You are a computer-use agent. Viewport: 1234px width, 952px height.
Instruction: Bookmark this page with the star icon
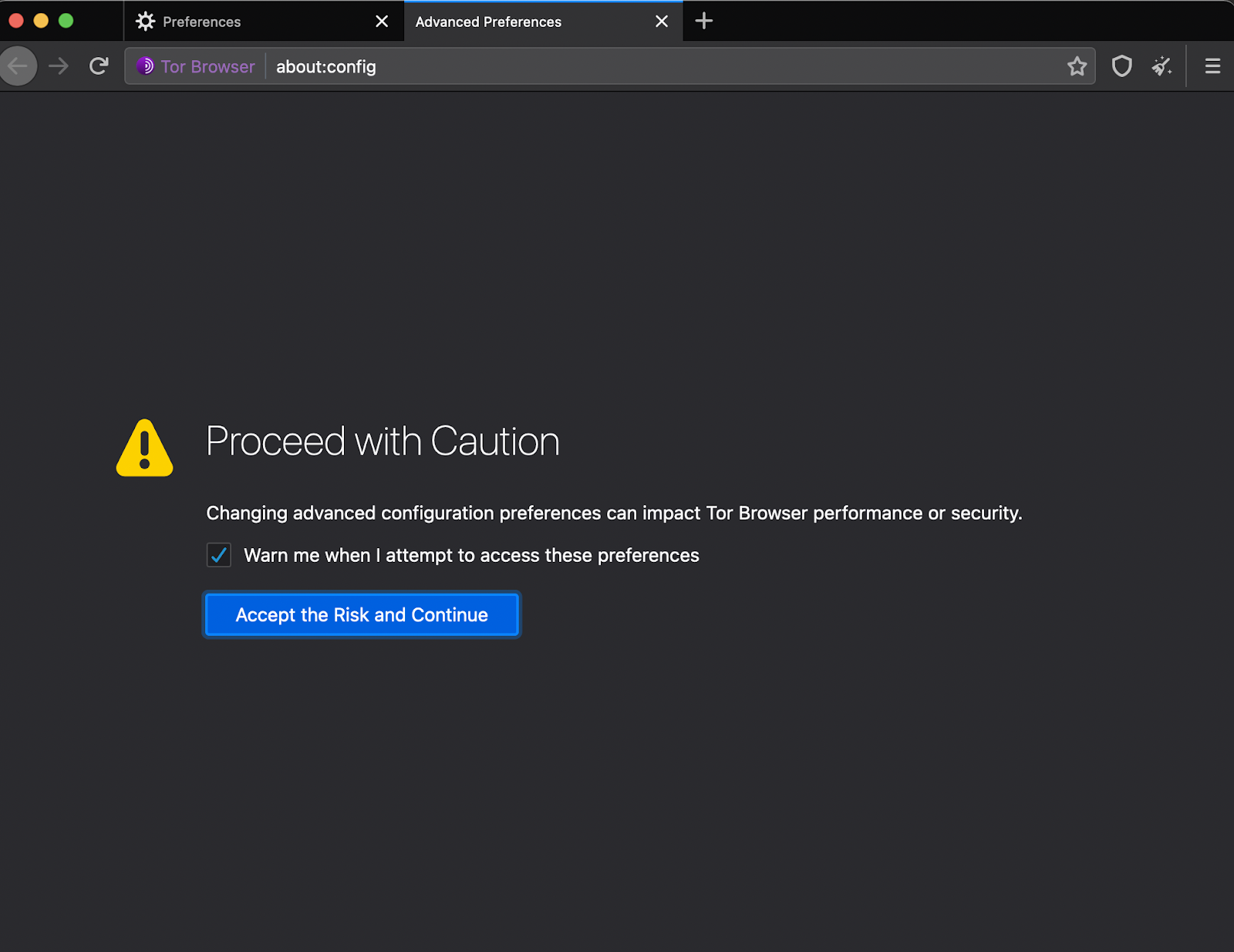point(1077,66)
